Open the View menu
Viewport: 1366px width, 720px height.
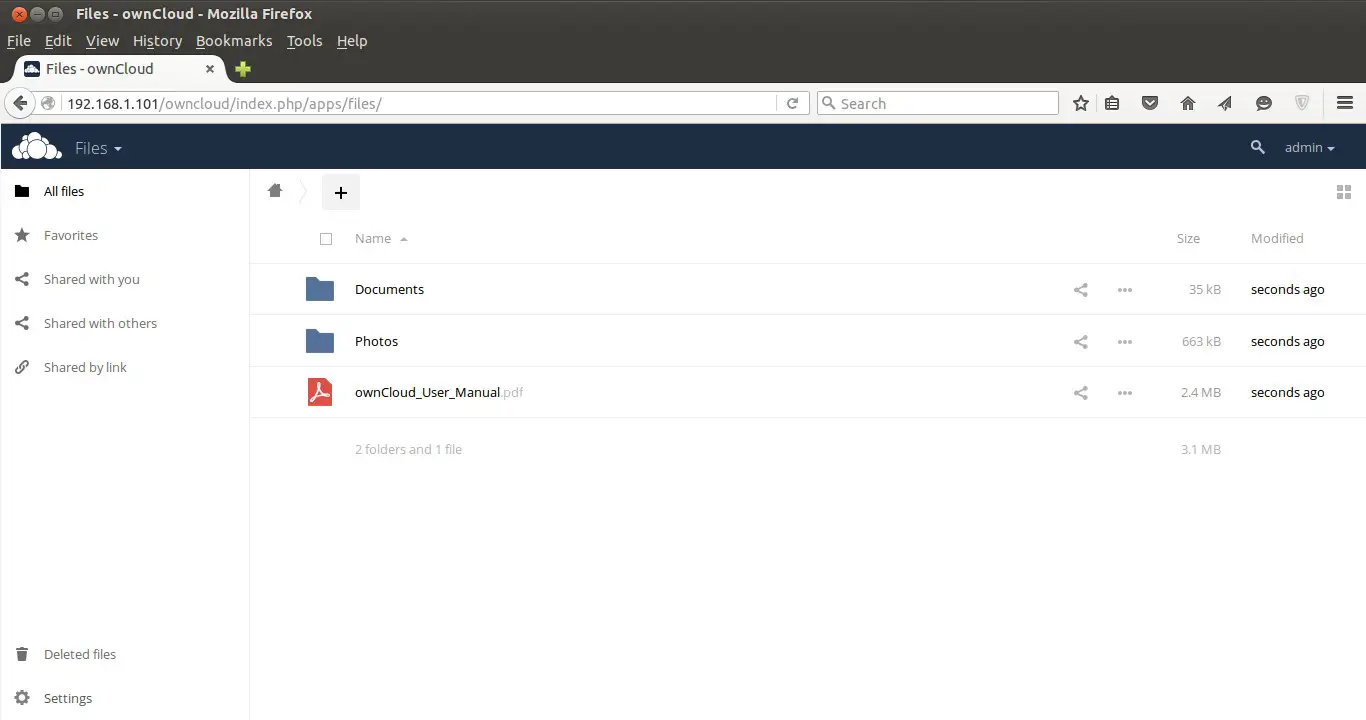102,41
